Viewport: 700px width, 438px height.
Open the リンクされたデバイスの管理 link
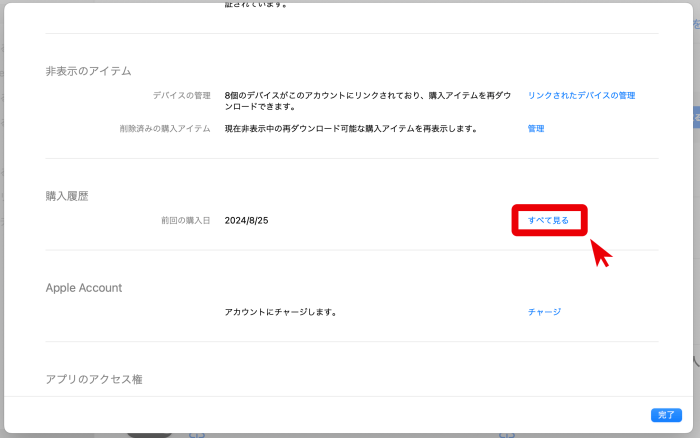pyautogui.click(x=581, y=96)
